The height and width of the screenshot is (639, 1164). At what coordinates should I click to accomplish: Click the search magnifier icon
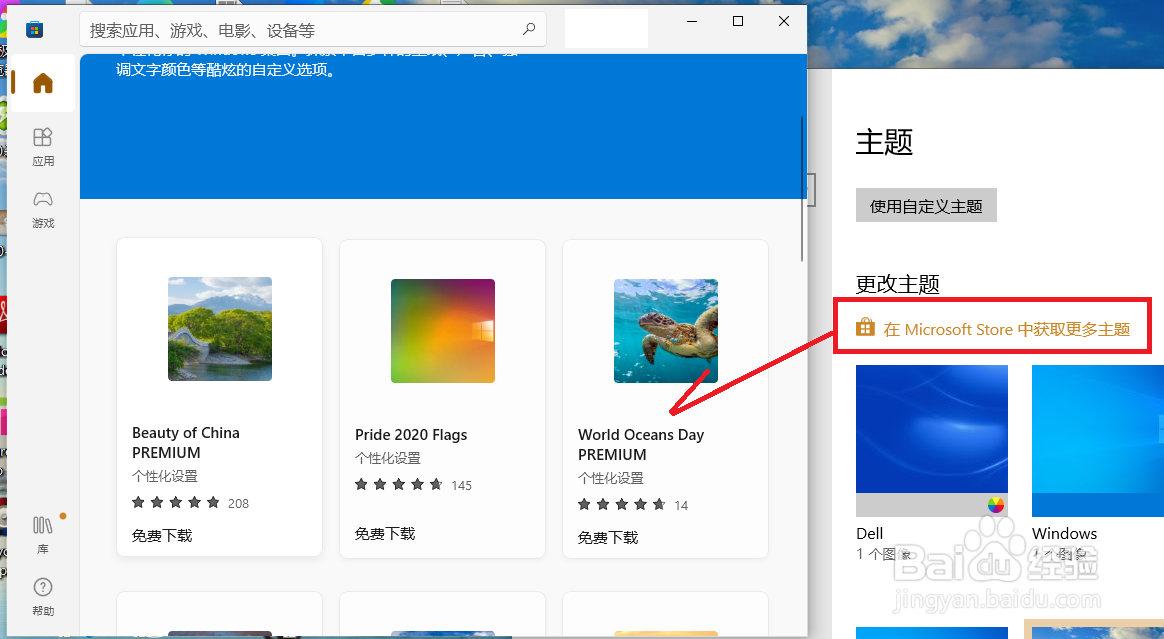[529, 30]
